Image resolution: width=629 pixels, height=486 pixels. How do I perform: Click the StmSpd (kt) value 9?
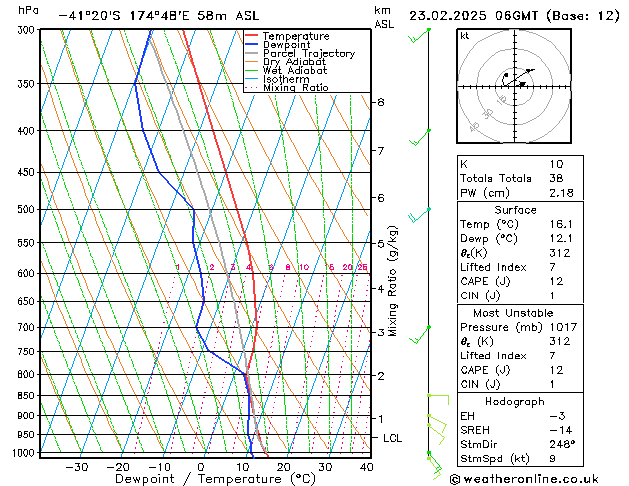(x=552, y=458)
